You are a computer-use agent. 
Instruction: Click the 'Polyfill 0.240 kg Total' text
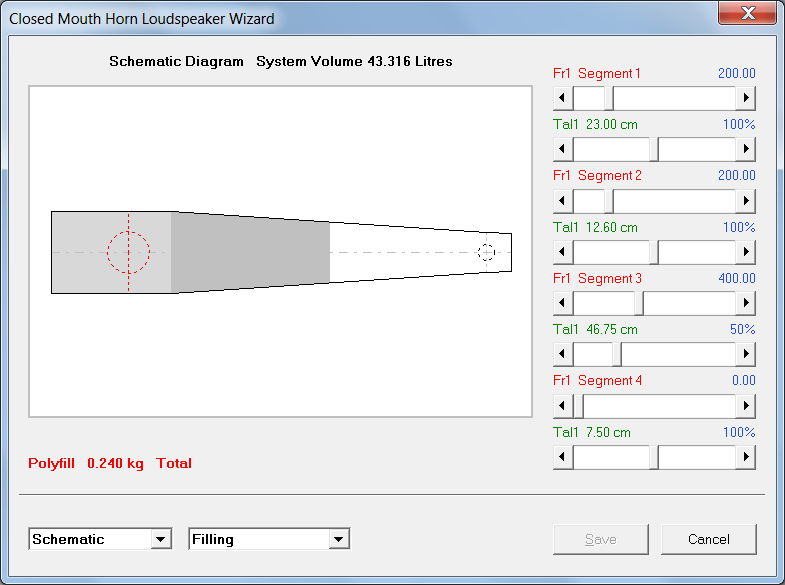pyautogui.click(x=110, y=463)
